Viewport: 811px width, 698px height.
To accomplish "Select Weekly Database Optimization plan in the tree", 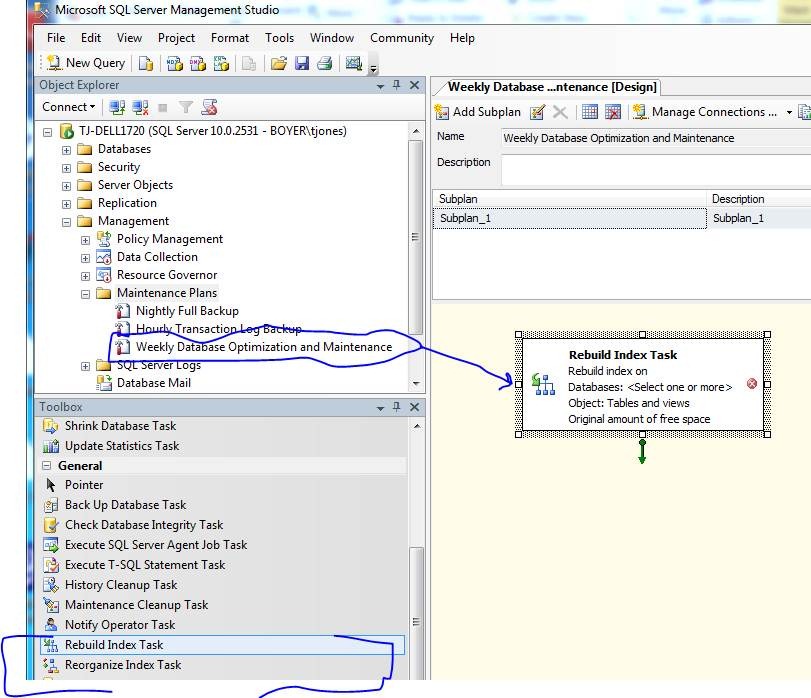I will [x=264, y=347].
